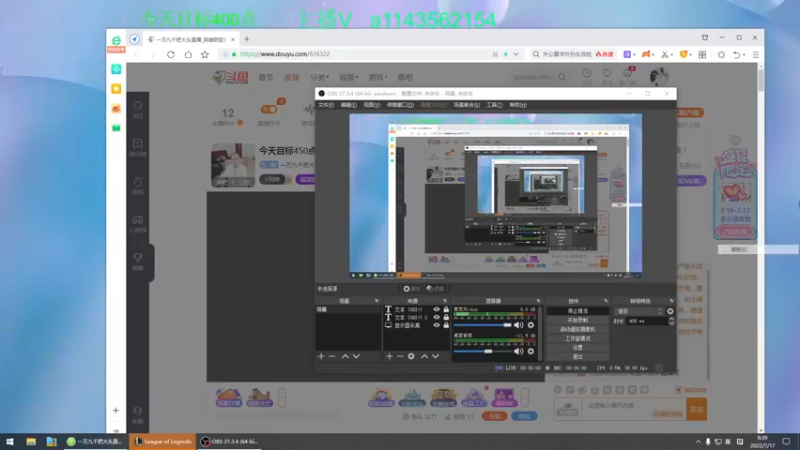Open settings gear of second mixer track

(x=531, y=351)
